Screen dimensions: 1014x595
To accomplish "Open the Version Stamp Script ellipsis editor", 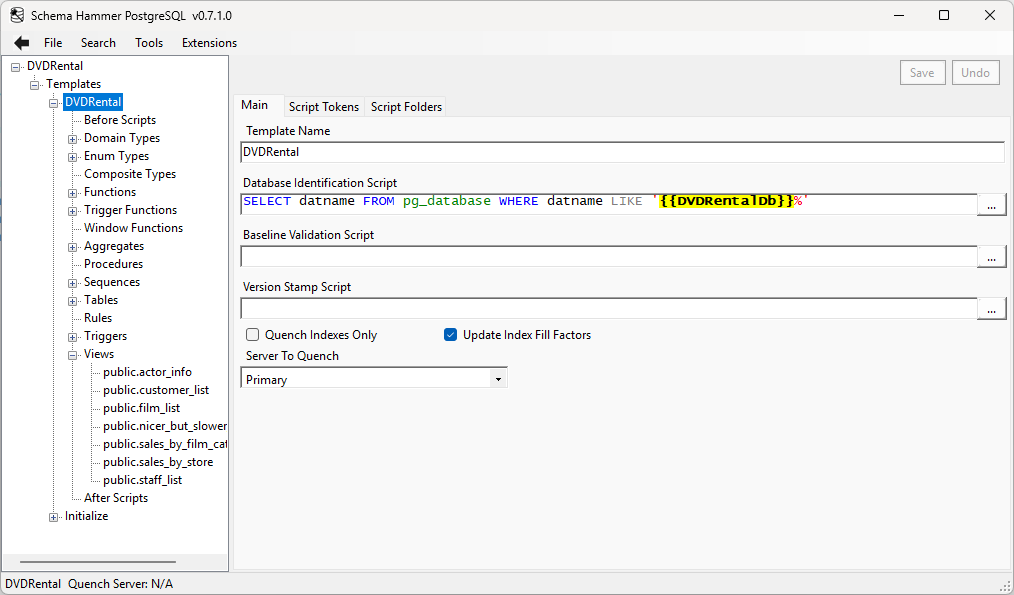I will 991,308.
